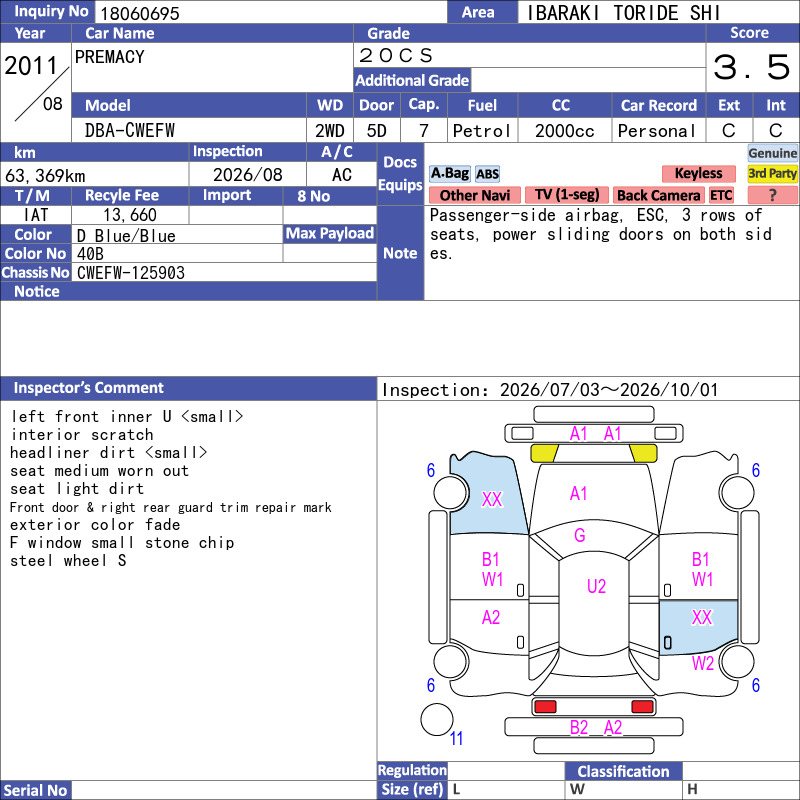This screenshot has height=800, width=800.
Task: Select the Keyless equipment tag
Action: pyautogui.click(x=698, y=173)
